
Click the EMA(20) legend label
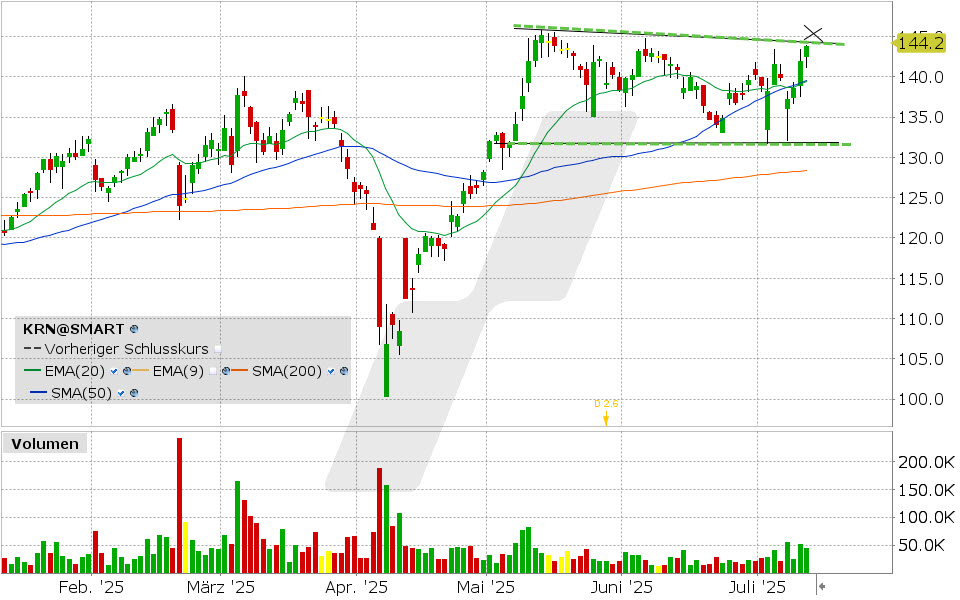pyautogui.click(x=75, y=371)
